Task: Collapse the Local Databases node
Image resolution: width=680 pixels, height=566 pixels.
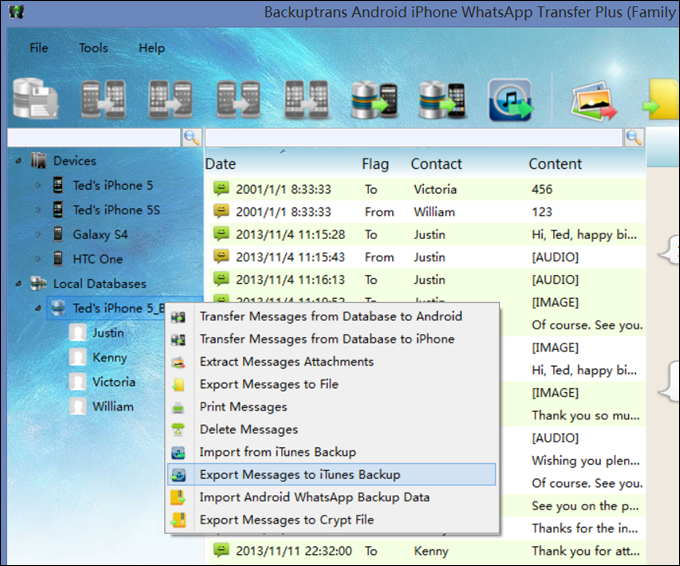Action: tap(18, 284)
